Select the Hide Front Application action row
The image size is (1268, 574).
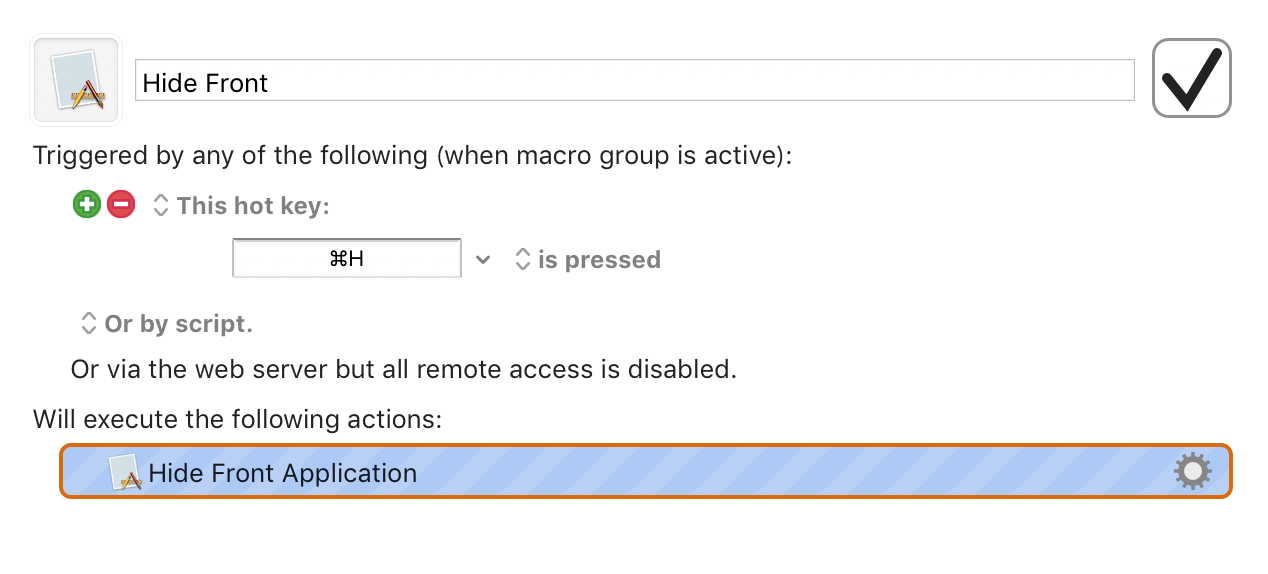click(646, 471)
